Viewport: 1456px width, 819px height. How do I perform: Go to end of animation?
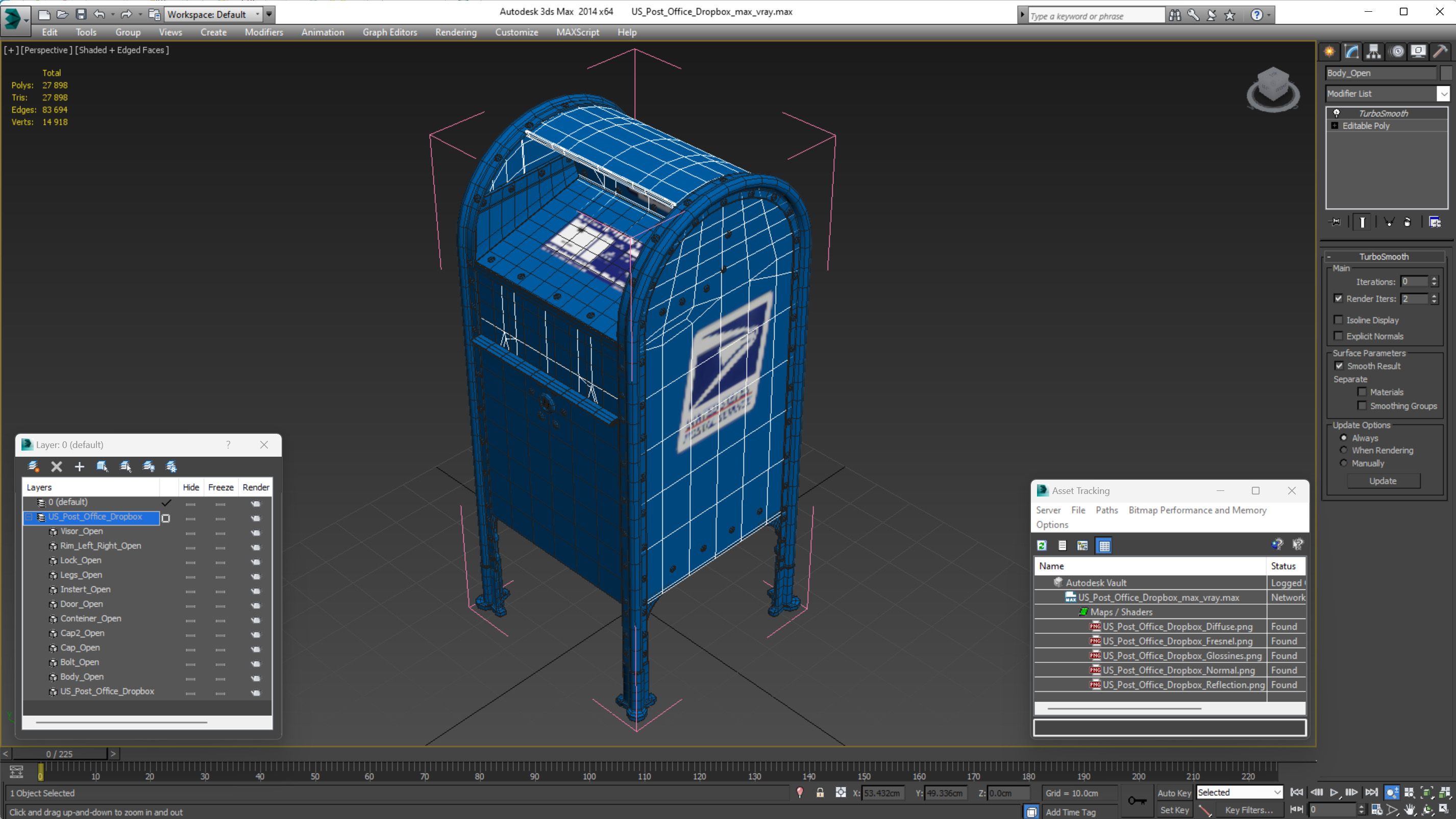(1371, 792)
